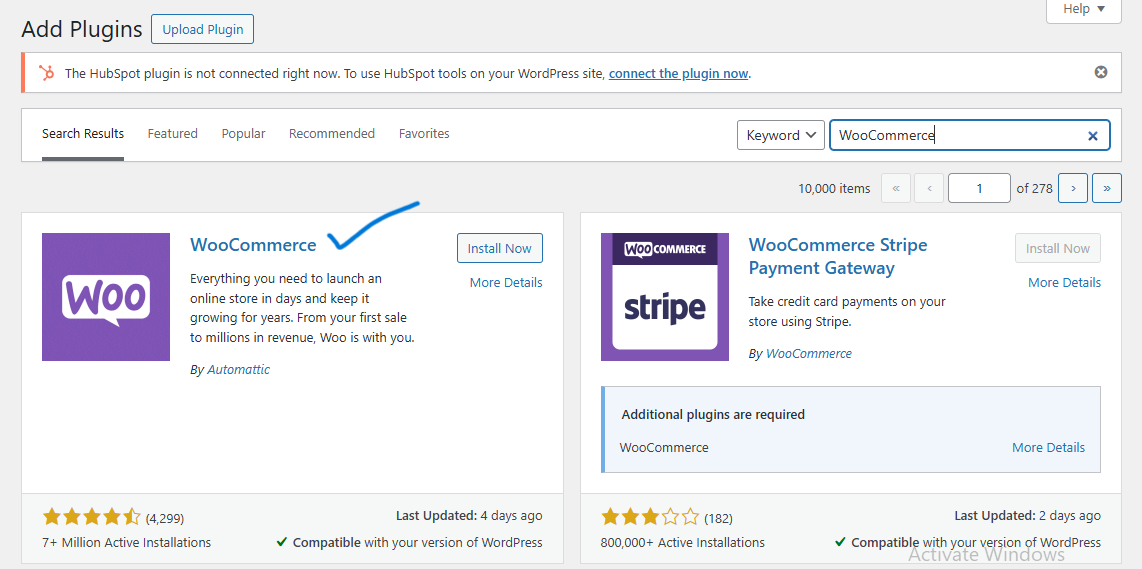The height and width of the screenshot is (569, 1142).
Task: Click the Add Plugins page heading
Action: coord(82,29)
